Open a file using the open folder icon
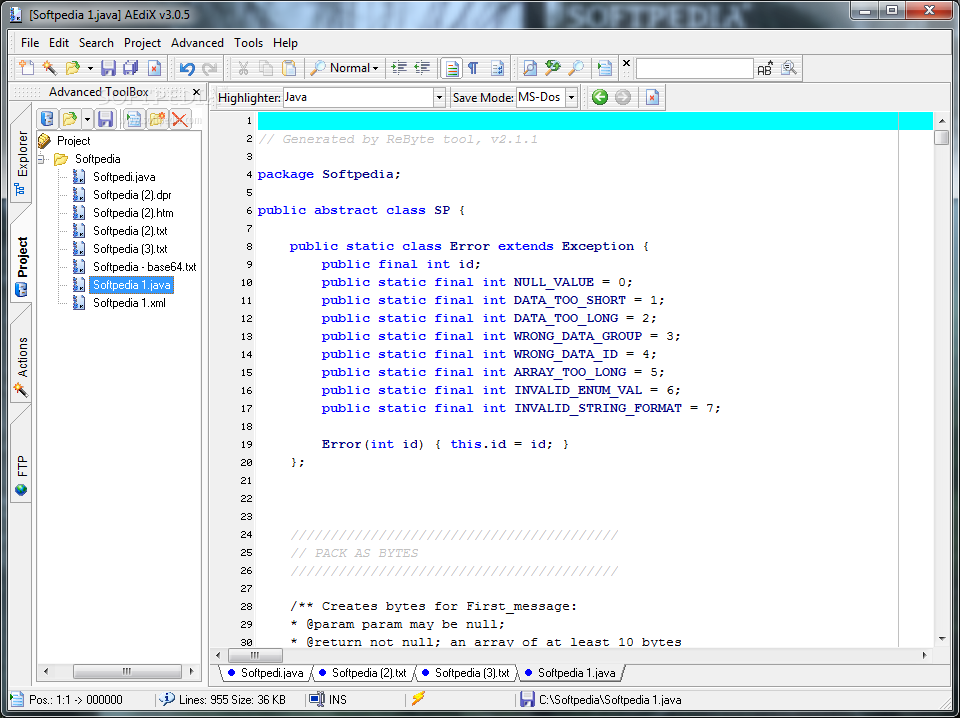The width and height of the screenshot is (960, 718). (x=73, y=68)
